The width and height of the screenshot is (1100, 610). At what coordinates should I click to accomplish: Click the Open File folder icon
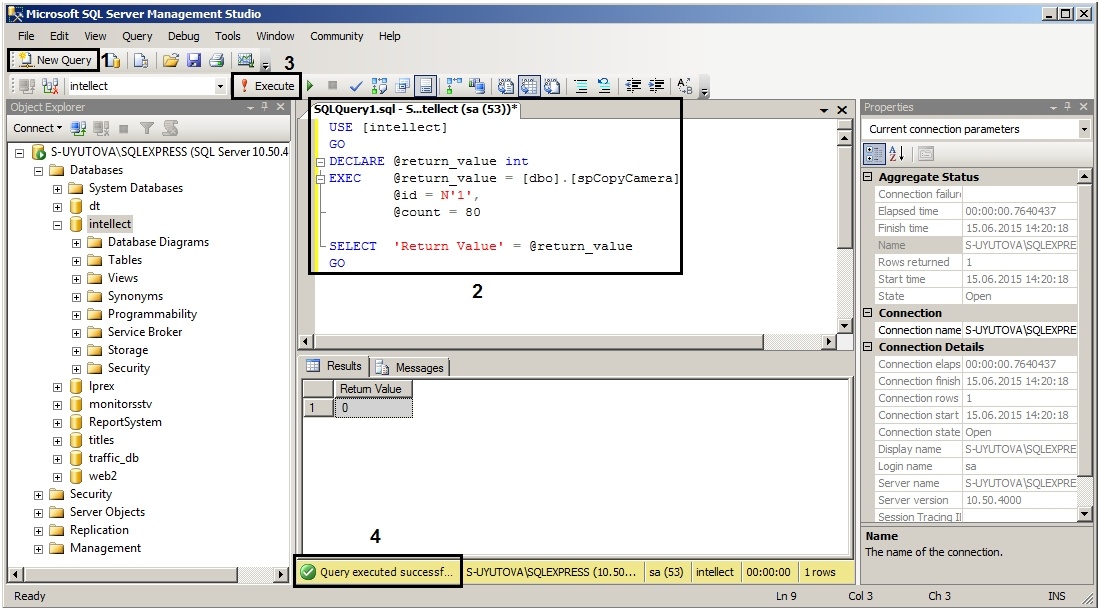click(x=171, y=60)
